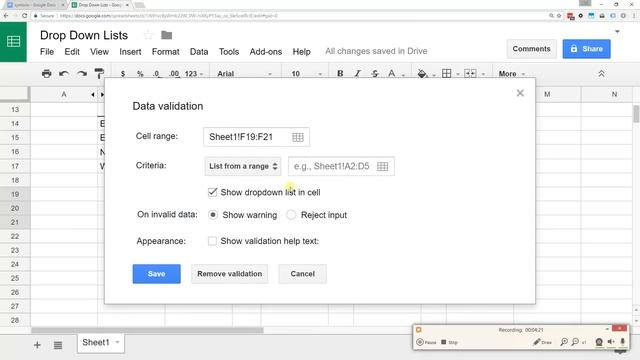
Task: Toggle Strikethrough formatting
Action: (375, 74)
